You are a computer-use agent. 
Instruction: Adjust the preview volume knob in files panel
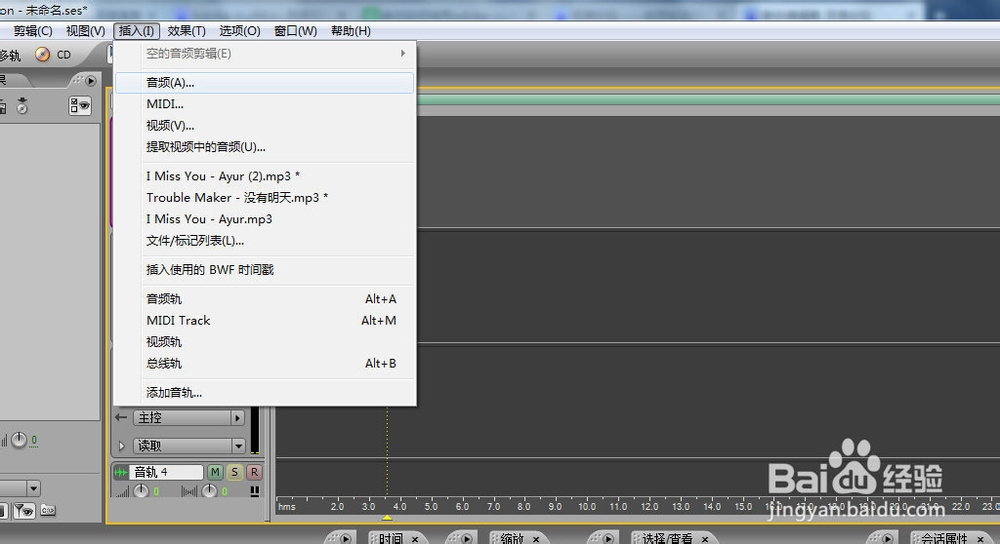(x=19, y=440)
